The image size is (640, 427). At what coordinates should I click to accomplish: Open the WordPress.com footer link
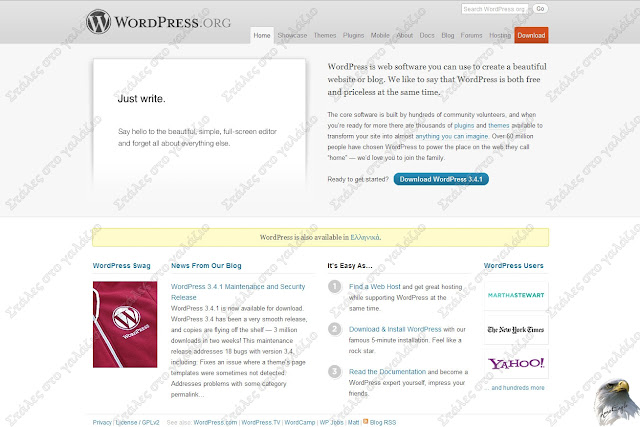coord(215,423)
